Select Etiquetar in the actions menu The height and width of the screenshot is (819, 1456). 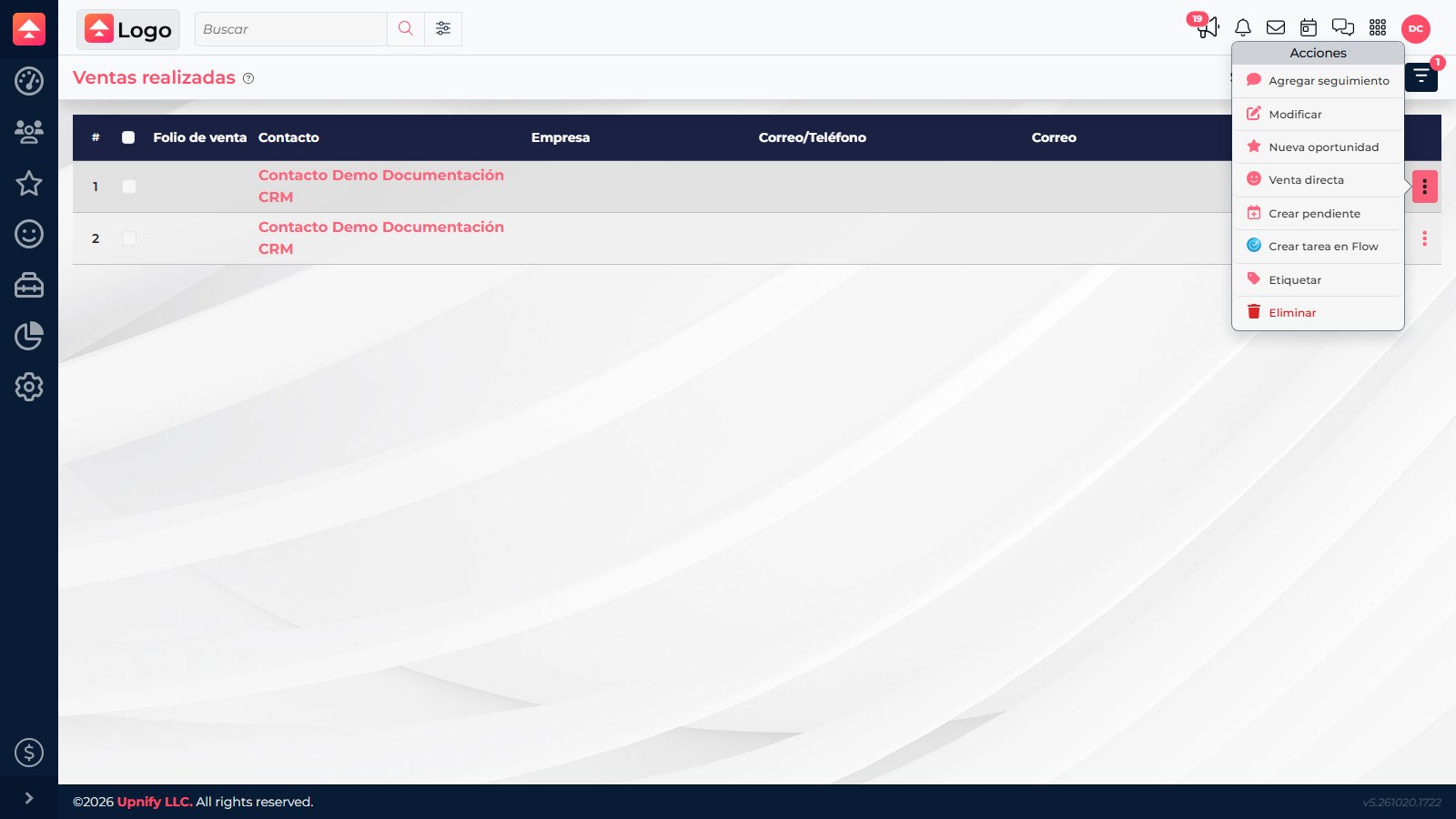[1318, 280]
